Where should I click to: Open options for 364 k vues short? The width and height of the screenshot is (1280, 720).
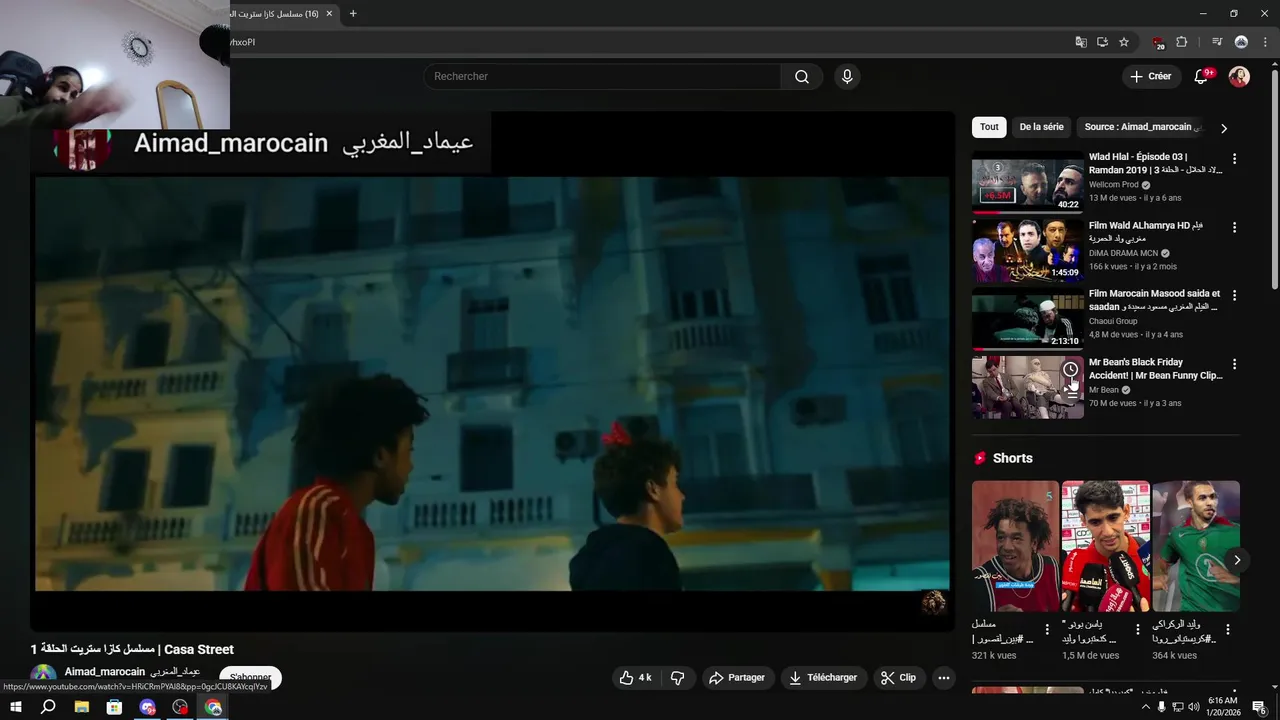1227,630
